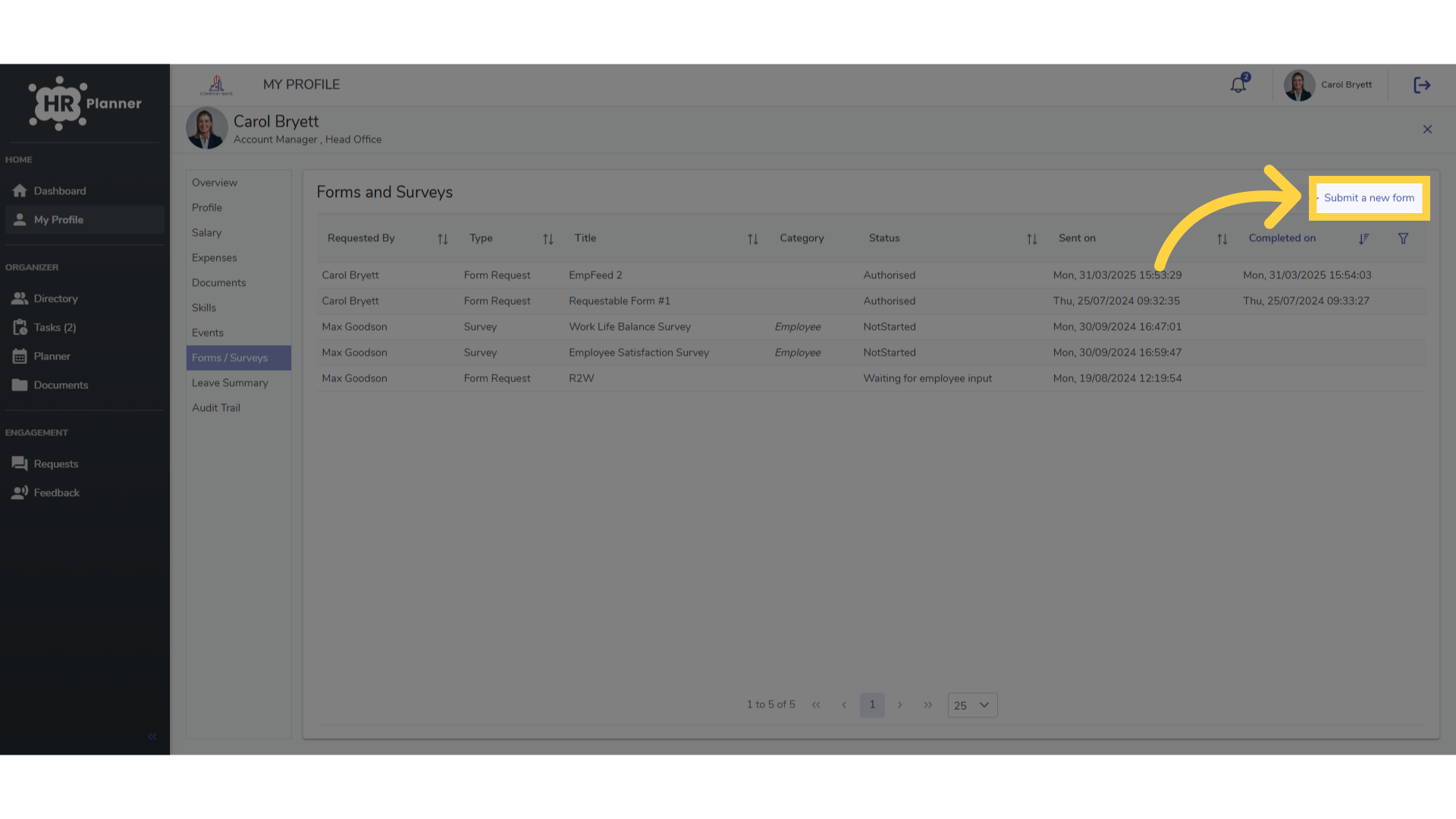The height and width of the screenshot is (819, 1456).
Task: Open Documents in the left sidebar
Action: 84,385
